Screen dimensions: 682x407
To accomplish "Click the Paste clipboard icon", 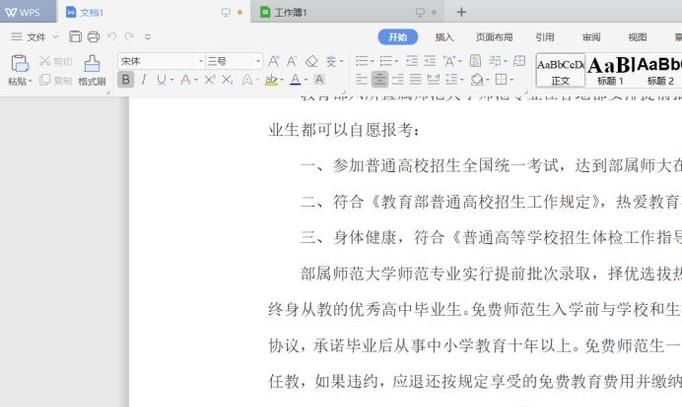I will 20,63.
